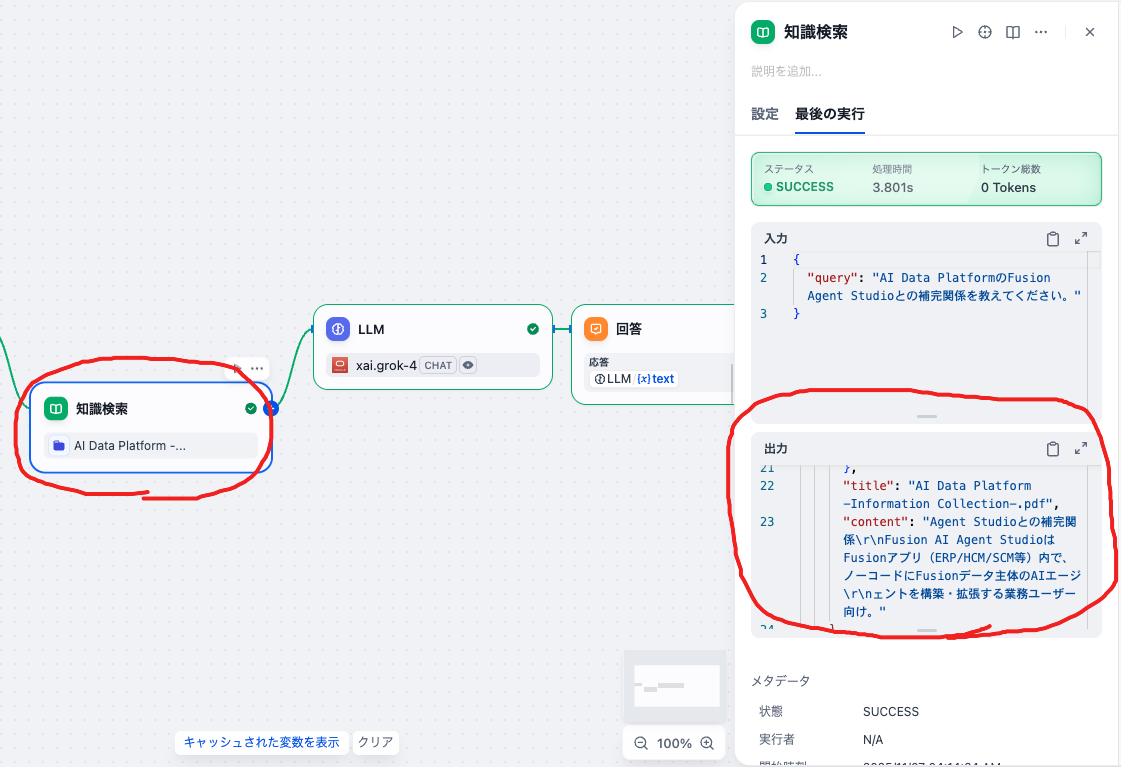Click the crosshair locate-node icon in panel header
The image size is (1121, 767).
pyautogui.click(x=984, y=32)
